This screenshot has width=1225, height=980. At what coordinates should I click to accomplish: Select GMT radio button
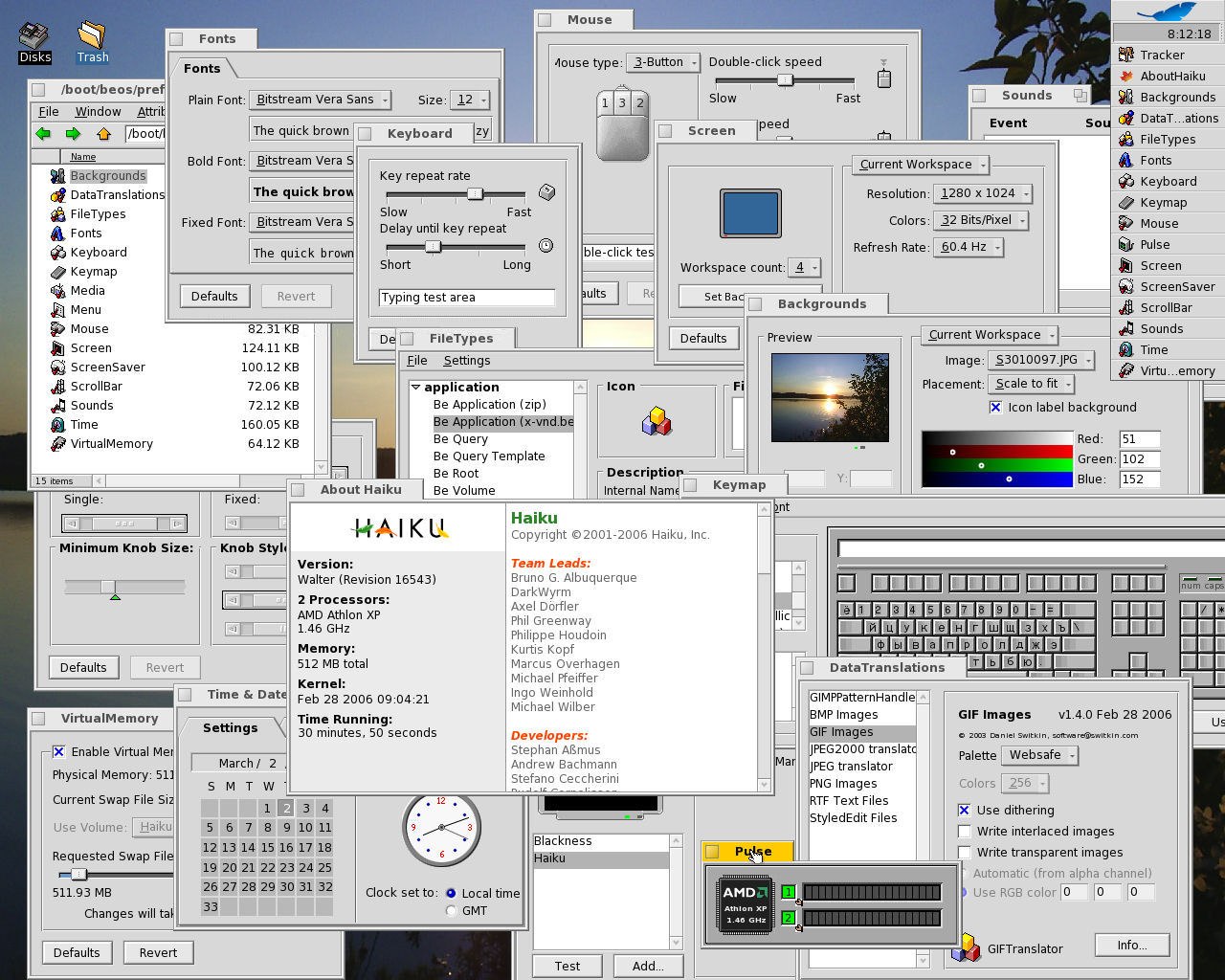pos(451,911)
